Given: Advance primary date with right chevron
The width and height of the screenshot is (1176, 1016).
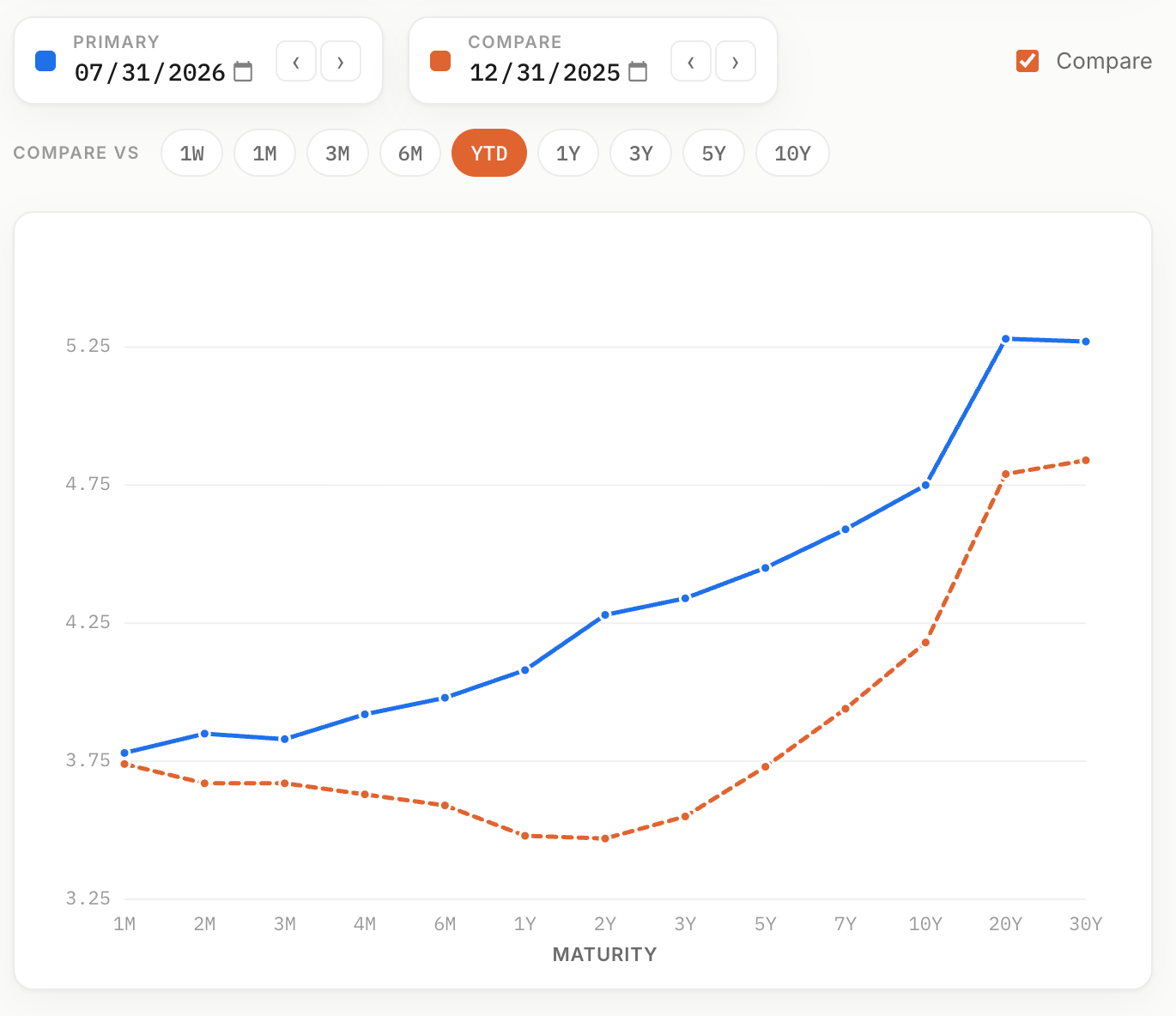Looking at the screenshot, I should [341, 62].
